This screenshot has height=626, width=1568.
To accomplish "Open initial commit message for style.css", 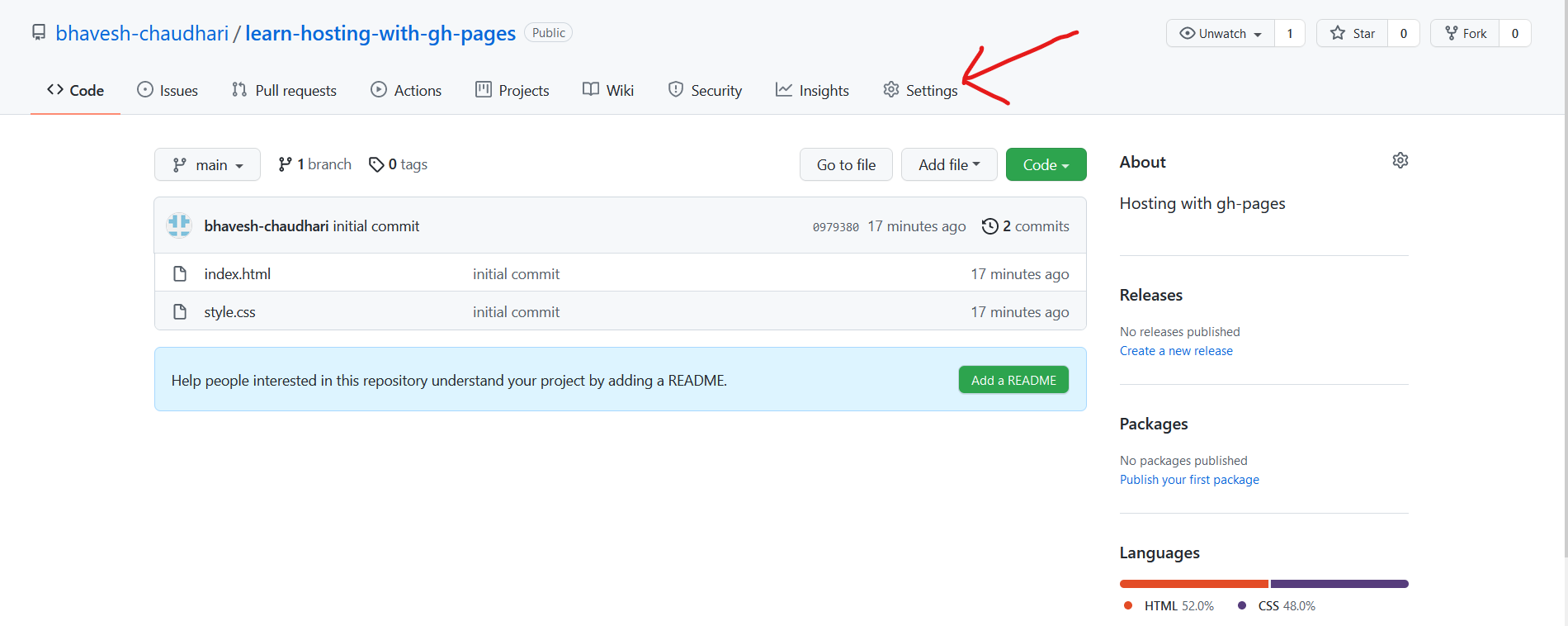I will [x=516, y=312].
